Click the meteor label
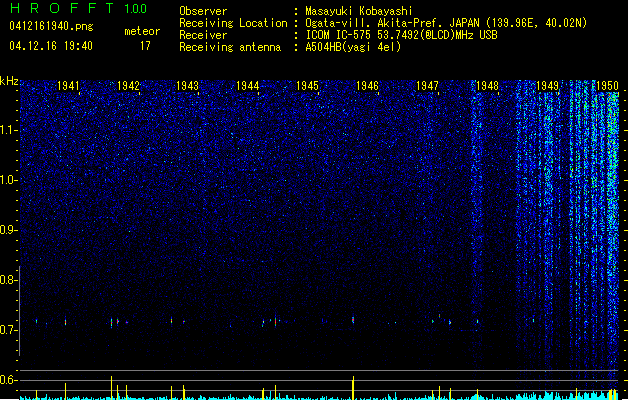Viewport: 629px width, 400px height. pos(142,31)
